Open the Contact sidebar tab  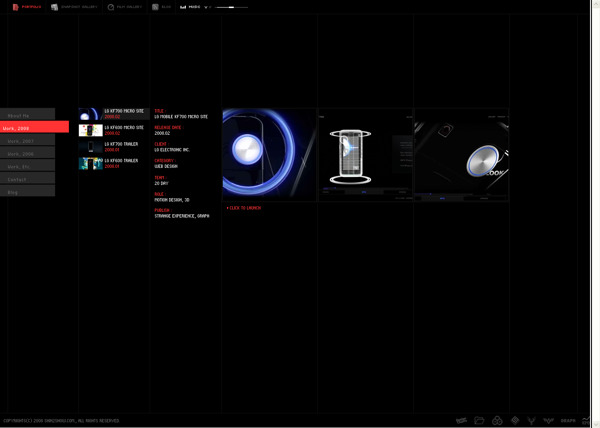click(x=28, y=179)
